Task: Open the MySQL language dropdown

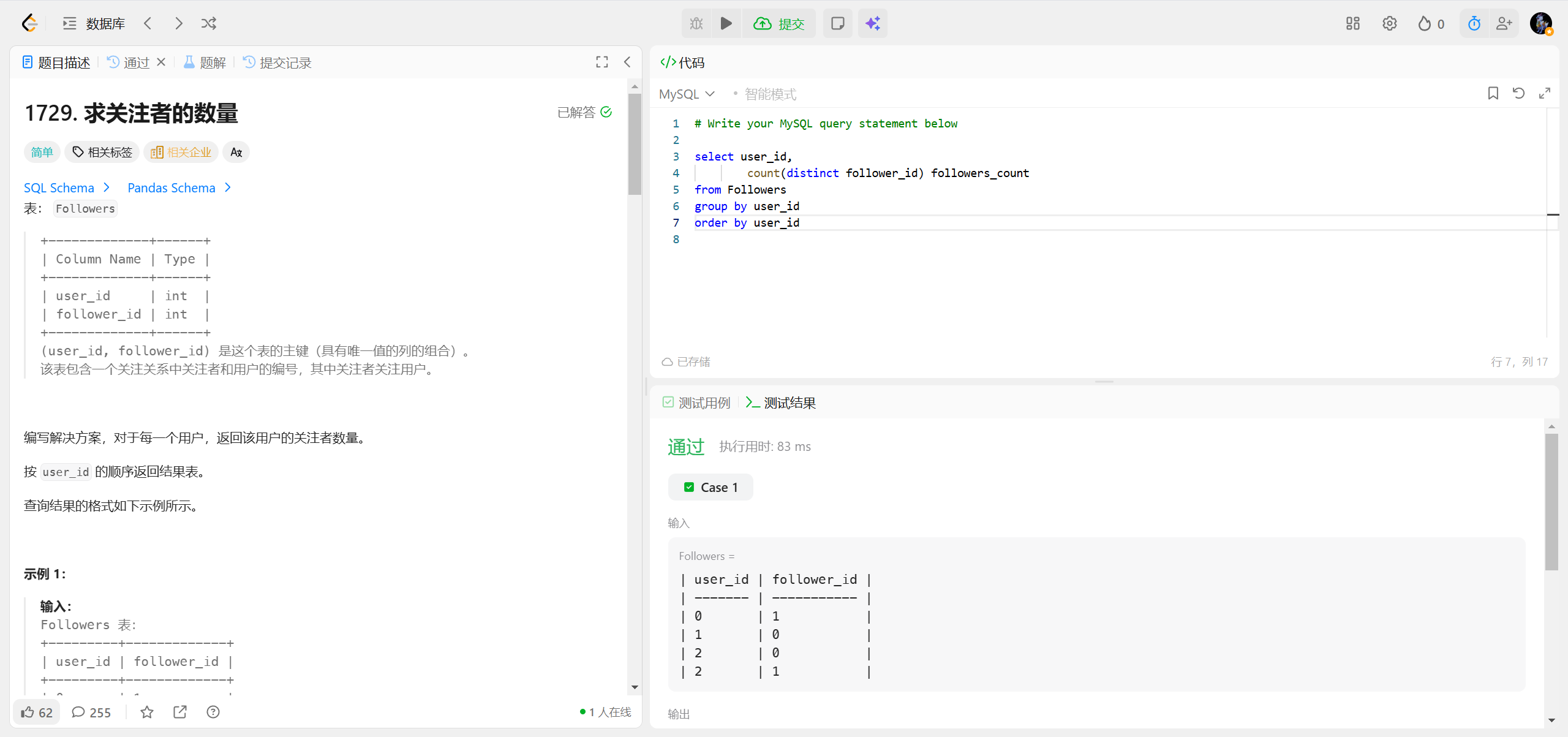Action: pyautogui.click(x=687, y=94)
